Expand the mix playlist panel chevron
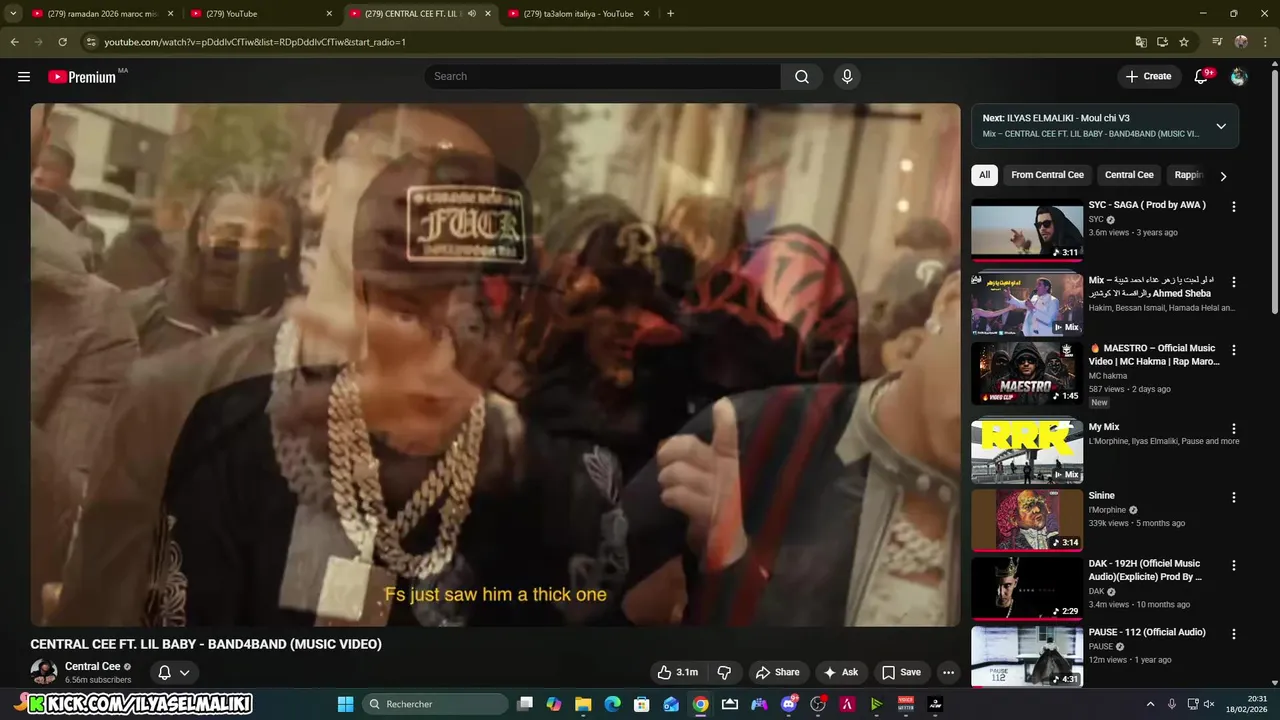The height and width of the screenshot is (720, 1280). click(x=1221, y=126)
